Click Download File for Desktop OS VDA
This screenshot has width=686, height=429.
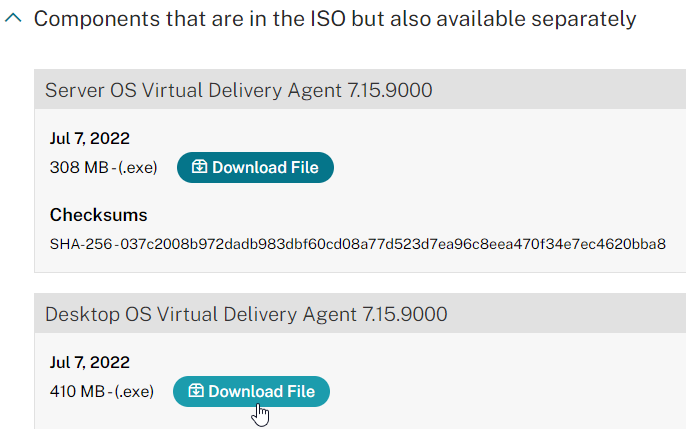pos(252,391)
